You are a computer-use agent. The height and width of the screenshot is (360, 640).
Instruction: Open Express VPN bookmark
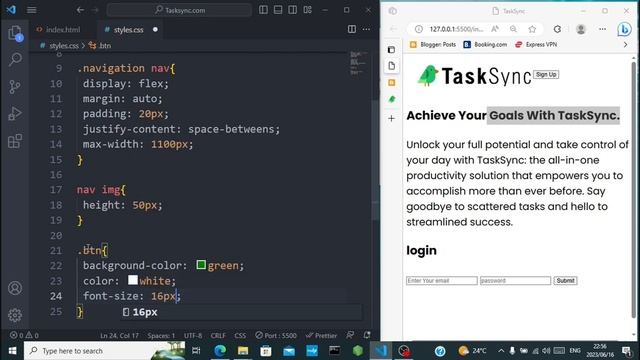[536, 44]
